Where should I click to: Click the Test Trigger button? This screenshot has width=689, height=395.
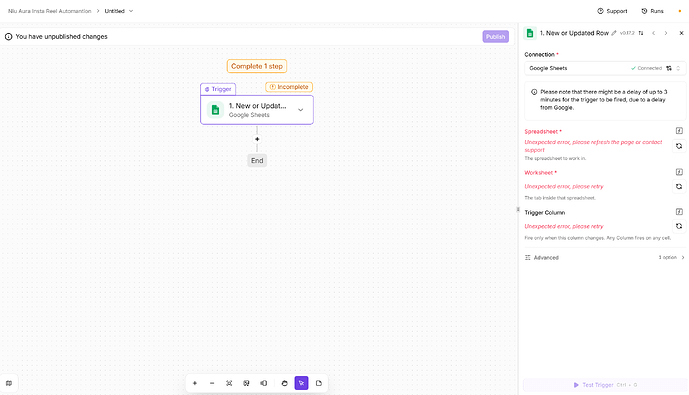[x=605, y=385]
